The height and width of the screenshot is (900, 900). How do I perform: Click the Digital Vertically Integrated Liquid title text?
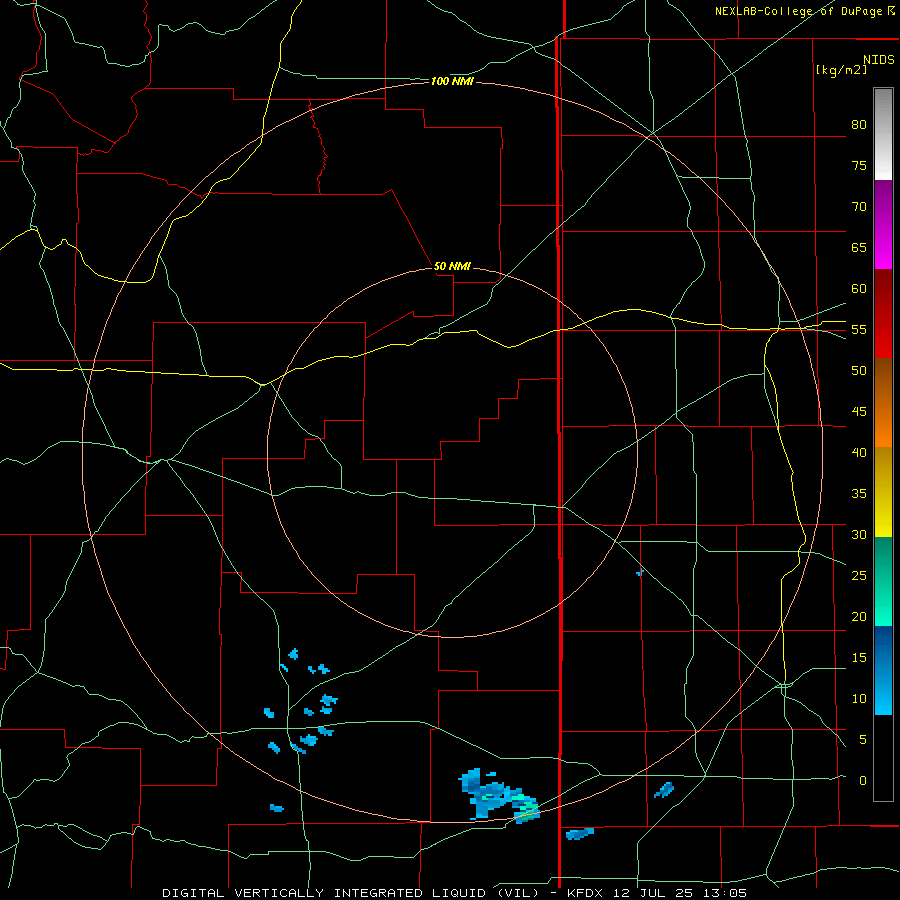(350, 893)
